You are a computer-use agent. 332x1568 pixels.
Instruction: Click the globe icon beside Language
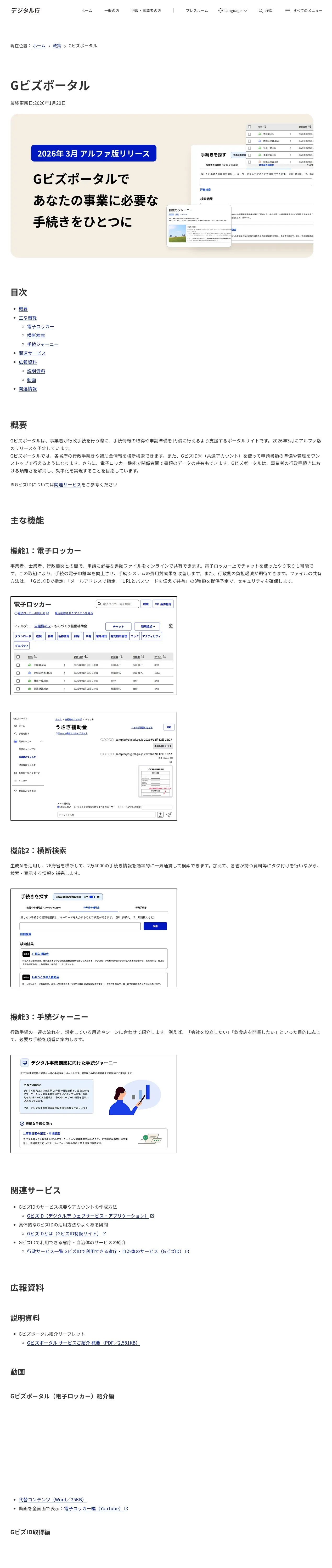pyautogui.click(x=221, y=11)
